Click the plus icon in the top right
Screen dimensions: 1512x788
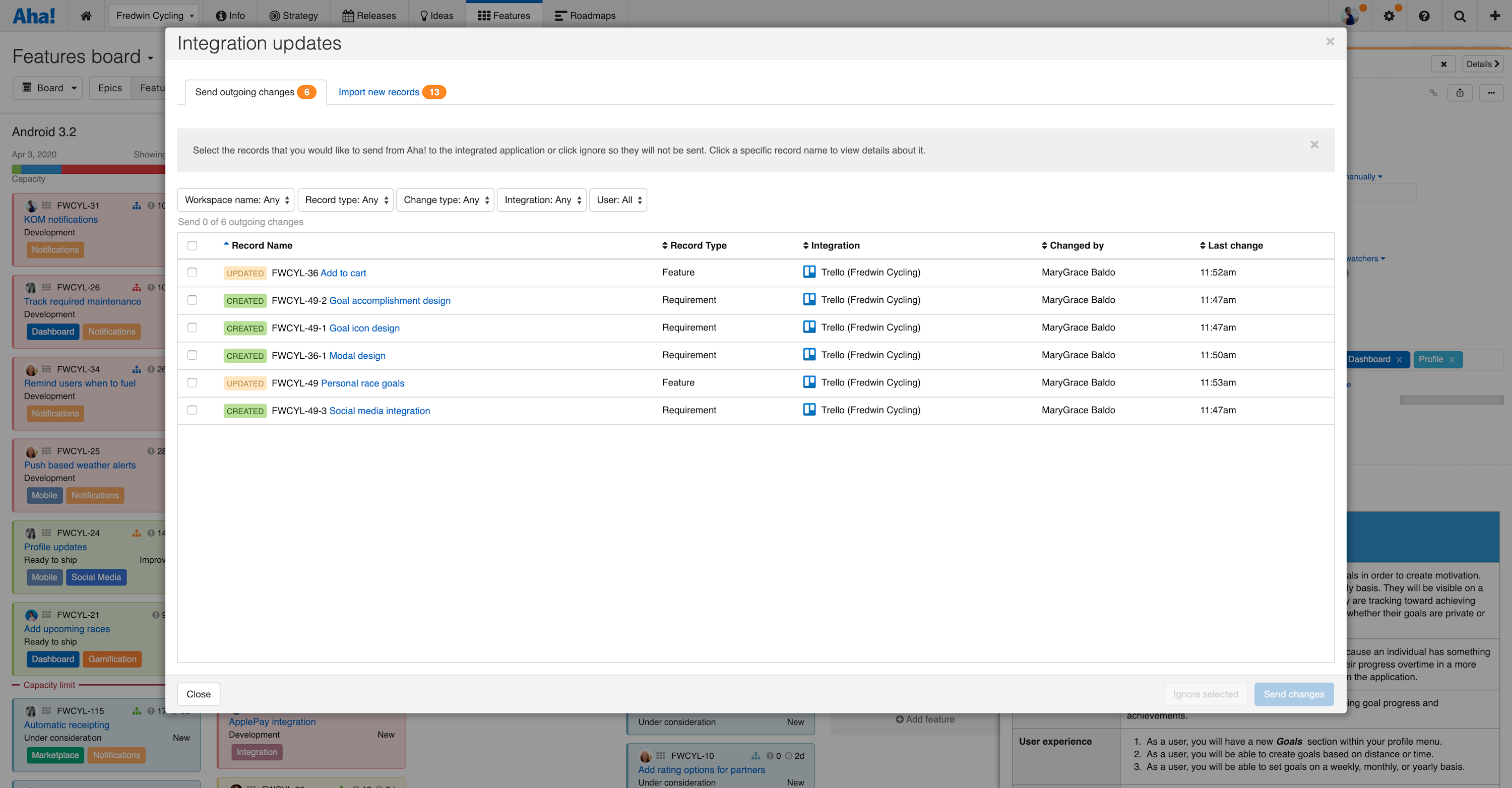tap(1494, 15)
